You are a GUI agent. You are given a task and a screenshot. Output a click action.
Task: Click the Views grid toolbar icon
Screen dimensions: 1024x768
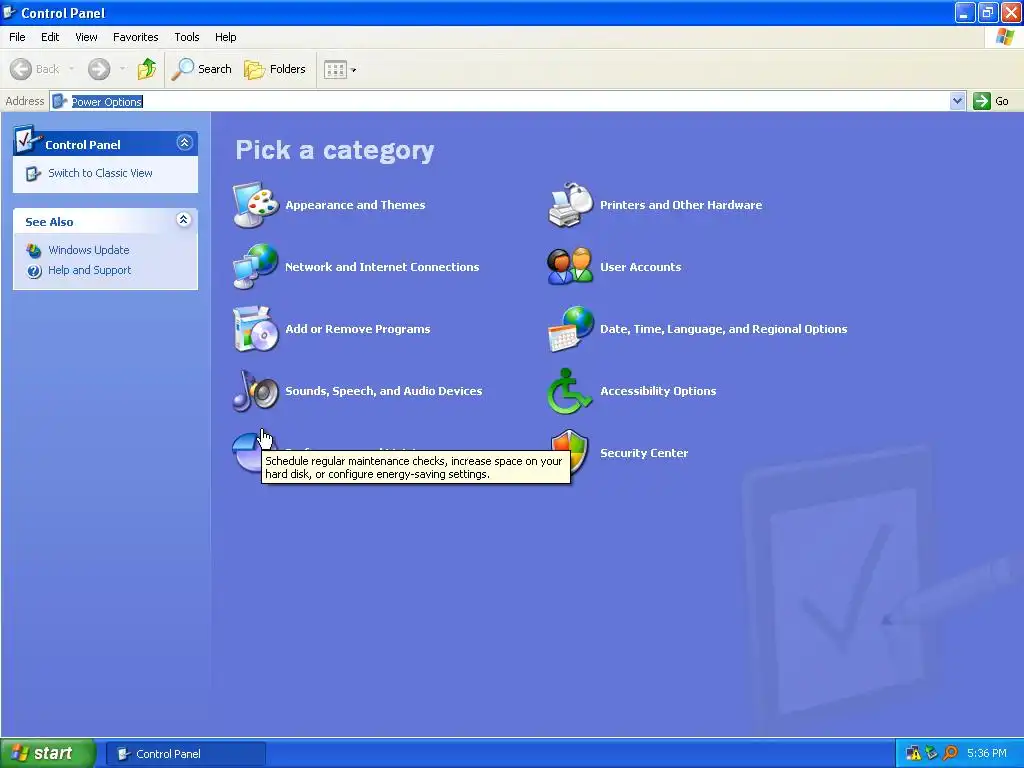click(335, 69)
